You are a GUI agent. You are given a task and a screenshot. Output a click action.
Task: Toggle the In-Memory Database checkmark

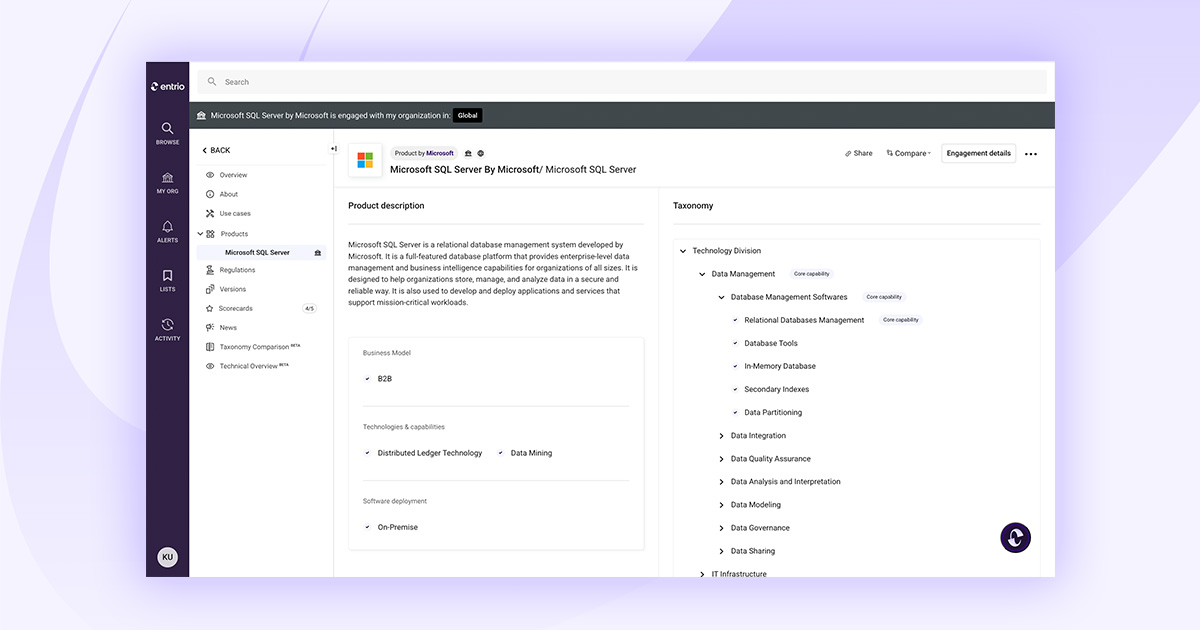click(x=735, y=366)
